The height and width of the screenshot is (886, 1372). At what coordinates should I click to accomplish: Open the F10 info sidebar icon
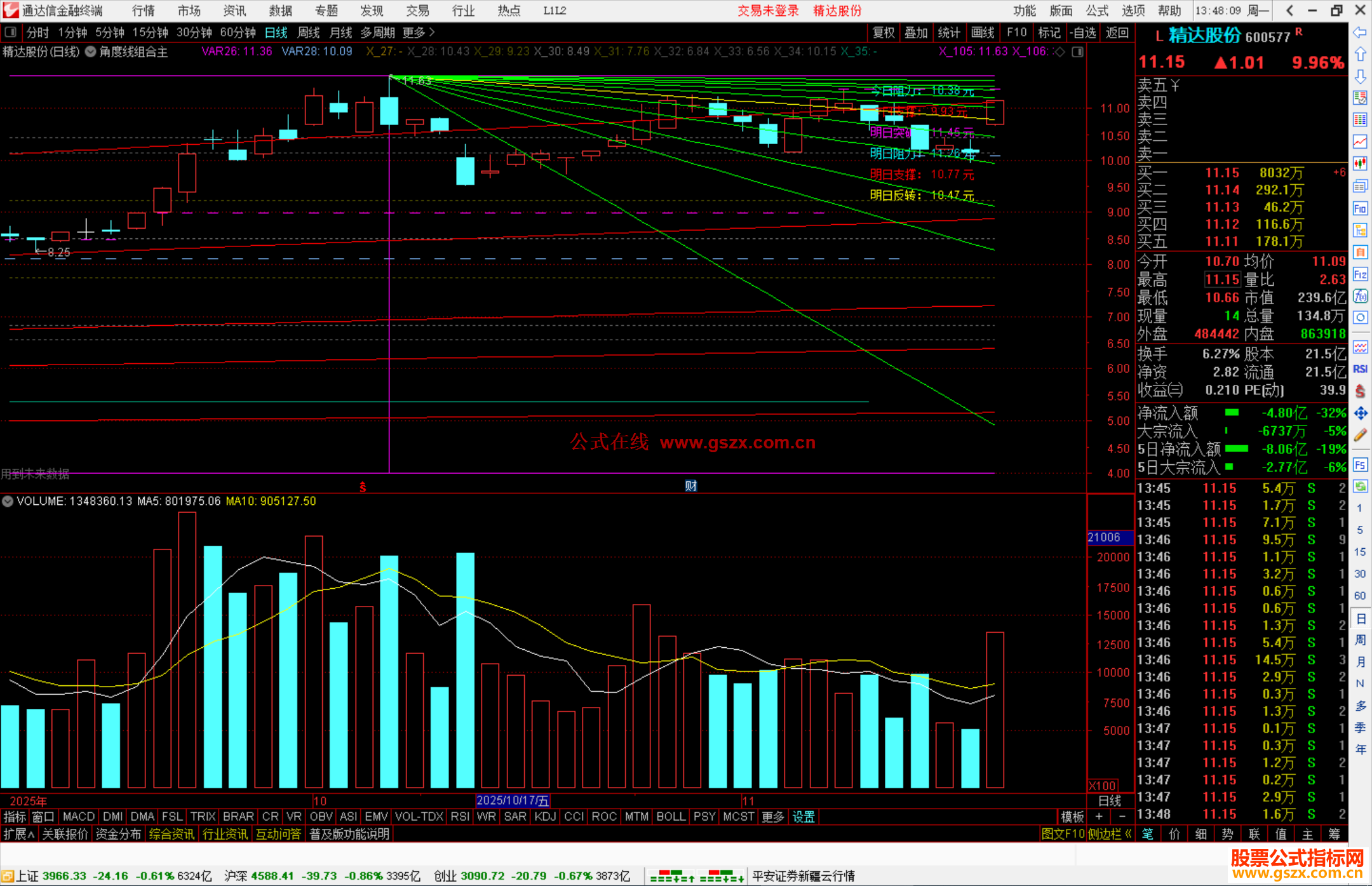[x=1360, y=208]
